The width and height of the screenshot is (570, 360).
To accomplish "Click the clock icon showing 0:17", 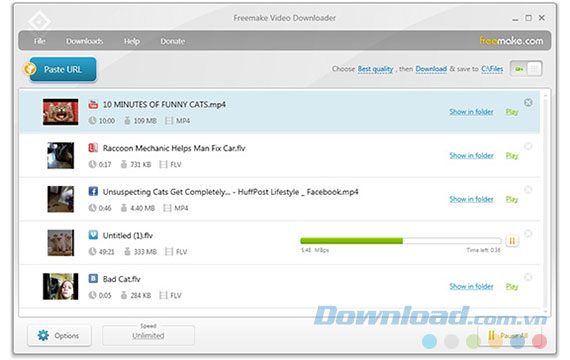I will (92, 164).
